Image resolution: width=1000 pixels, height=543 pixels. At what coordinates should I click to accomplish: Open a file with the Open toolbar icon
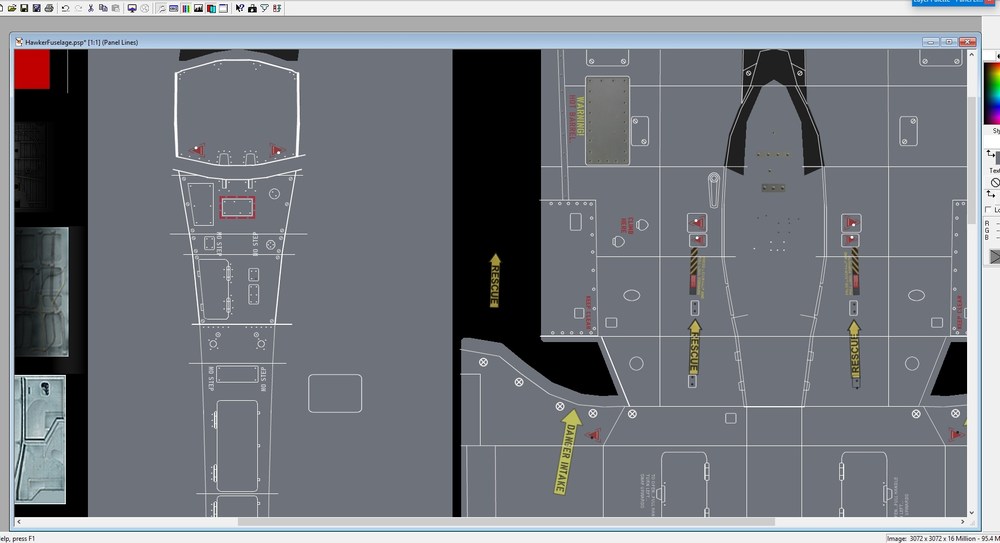pos(12,8)
